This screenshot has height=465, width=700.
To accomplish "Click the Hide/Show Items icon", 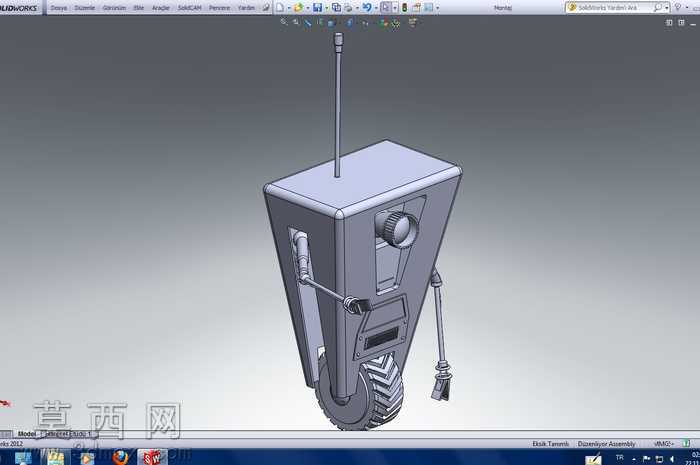I will 365,23.
